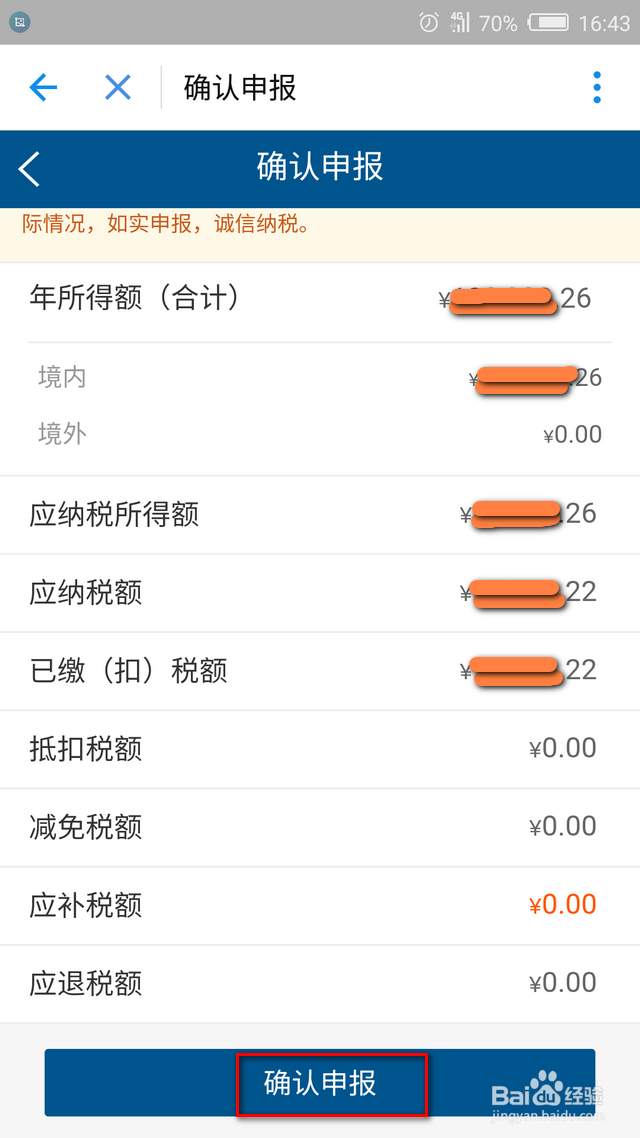The image size is (640, 1138).
Task: Close the page with the X icon
Action: coord(118,88)
